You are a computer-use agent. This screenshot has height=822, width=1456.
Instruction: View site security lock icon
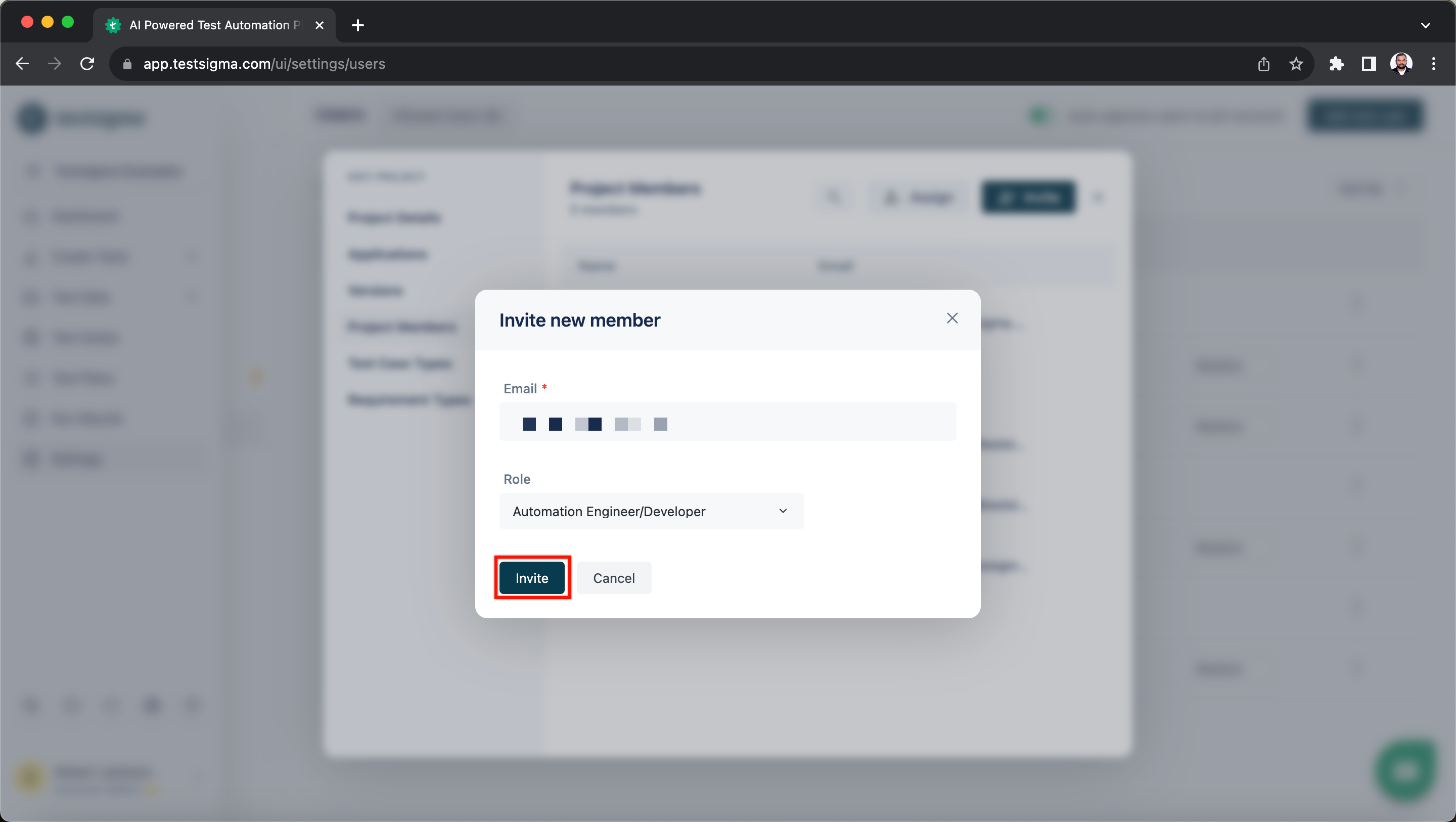(127, 64)
